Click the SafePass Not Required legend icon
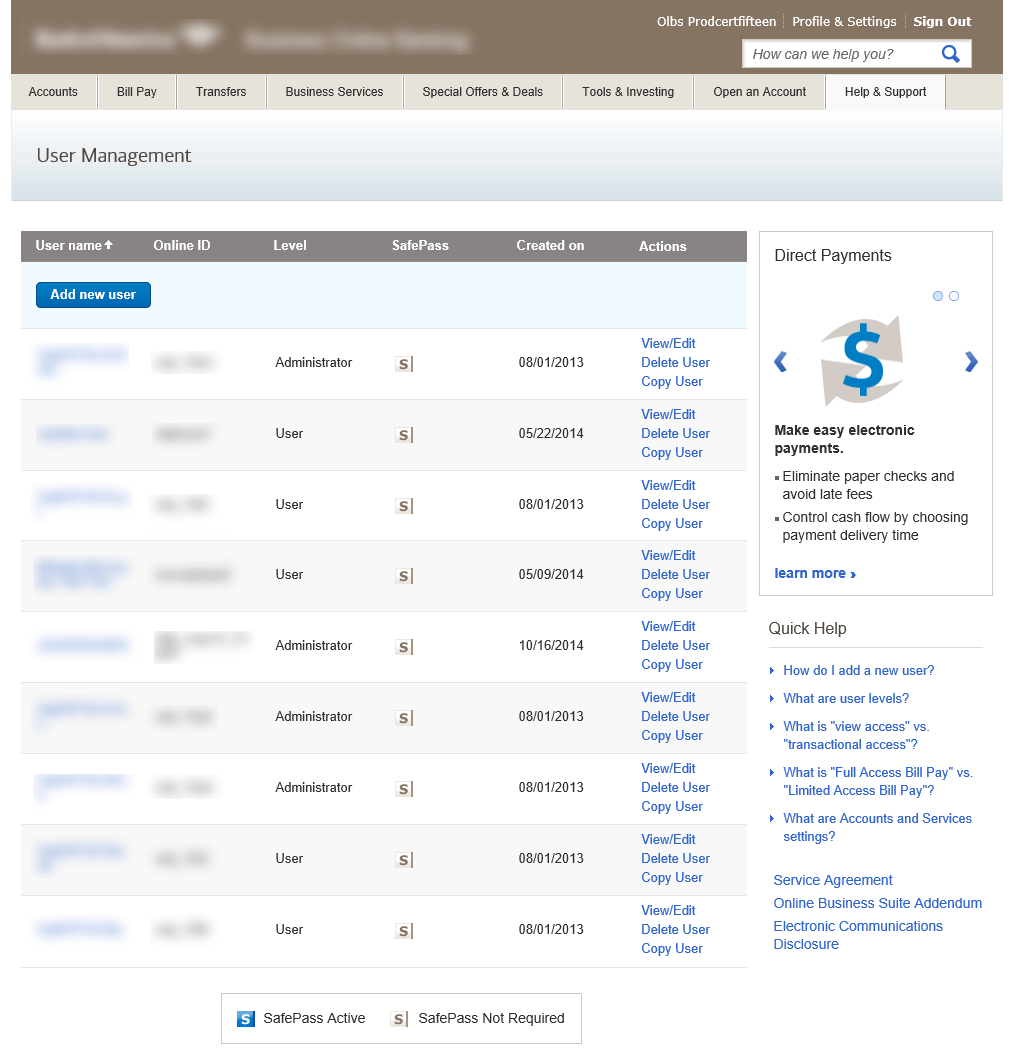 400,1019
